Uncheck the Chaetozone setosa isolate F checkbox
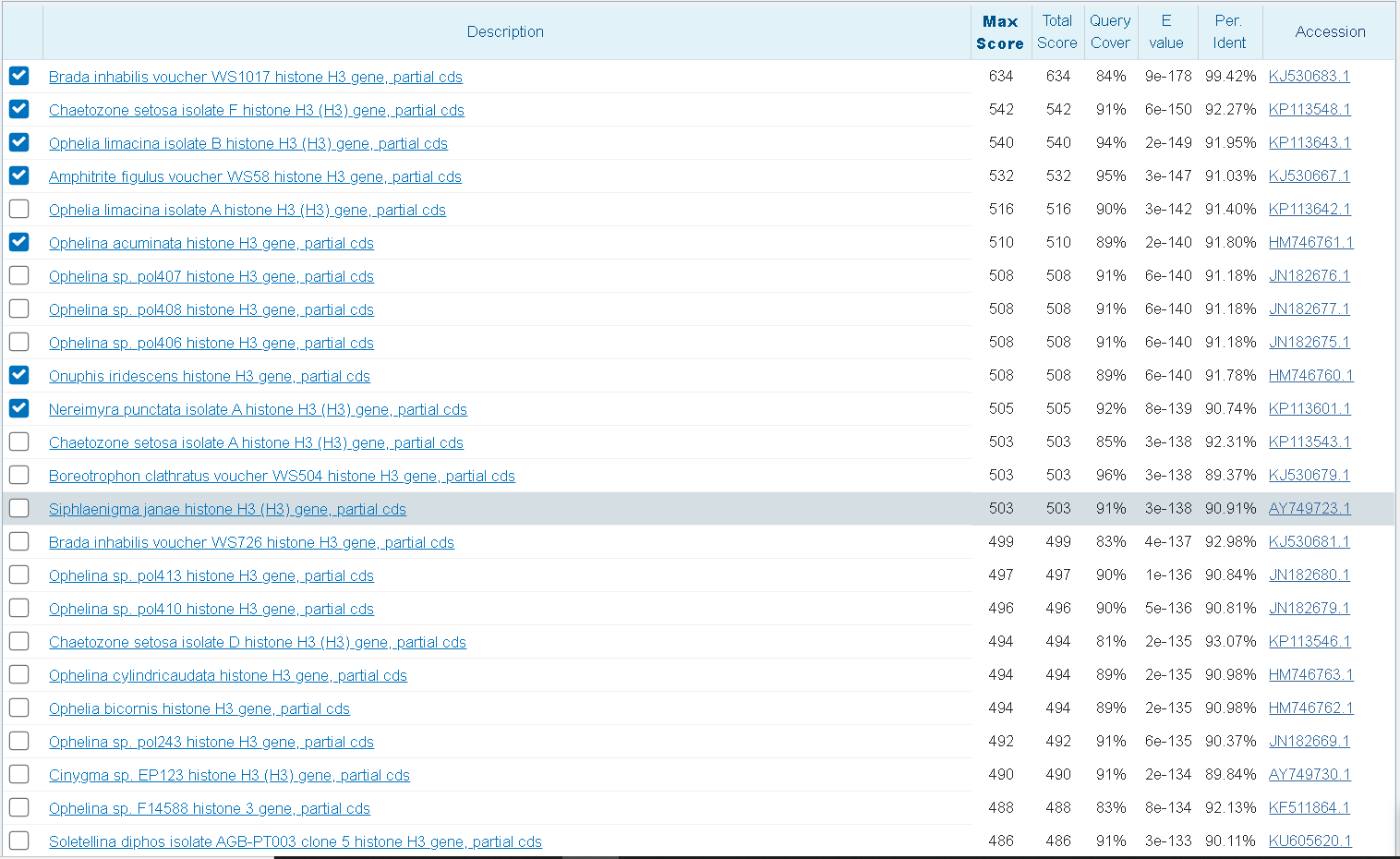 [19, 109]
